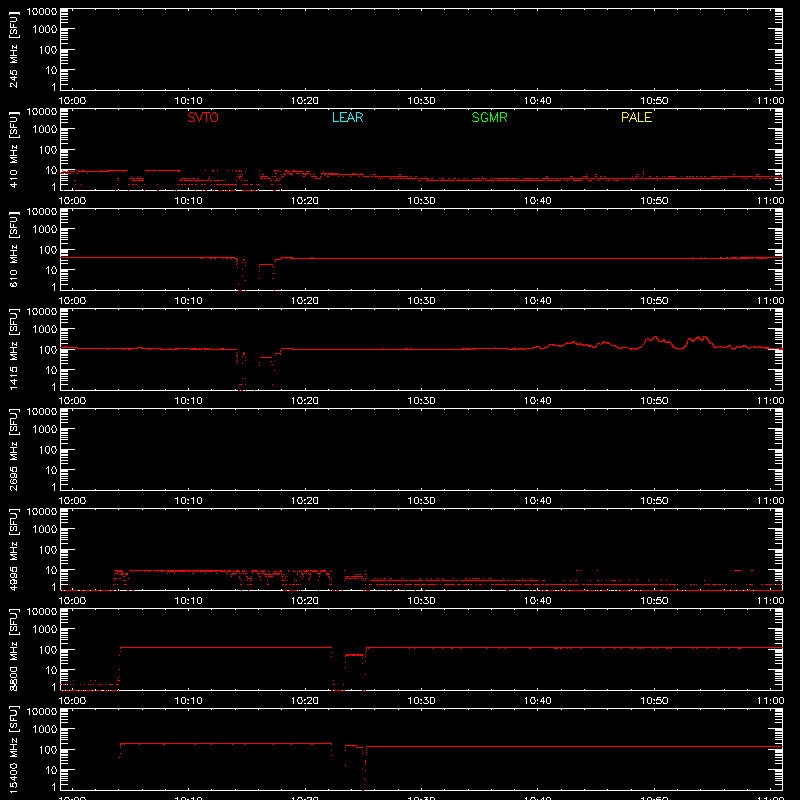Select the 1415 MHz [SFU] axis title

tap(13, 349)
